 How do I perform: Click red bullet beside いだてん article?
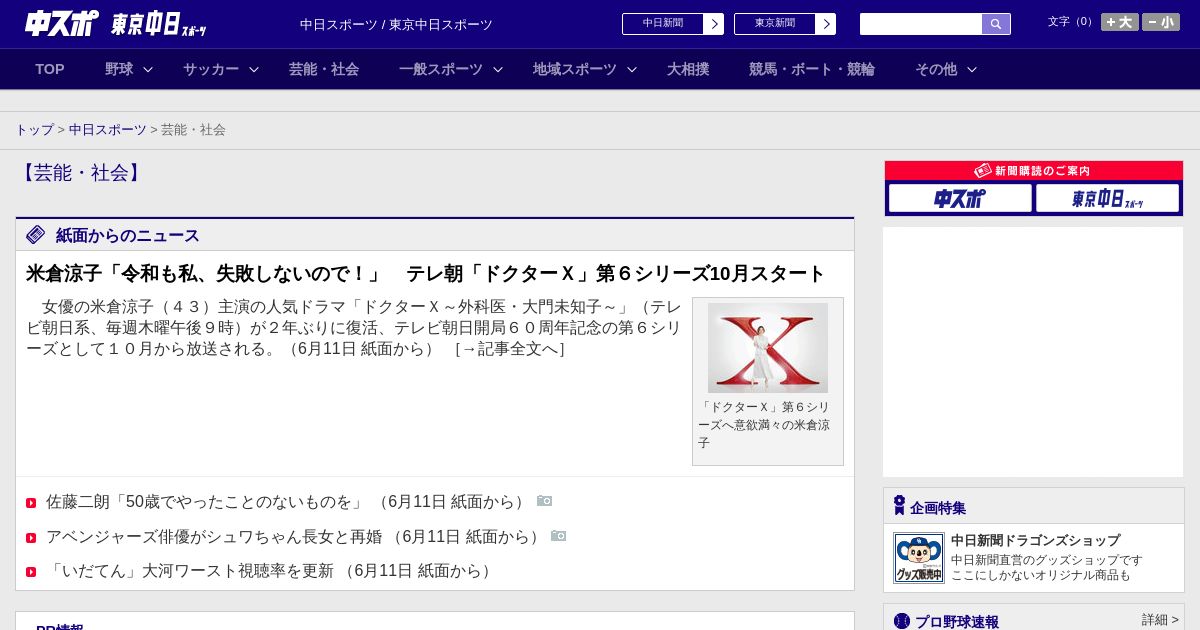pyautogui.click(x=31, y=572)
